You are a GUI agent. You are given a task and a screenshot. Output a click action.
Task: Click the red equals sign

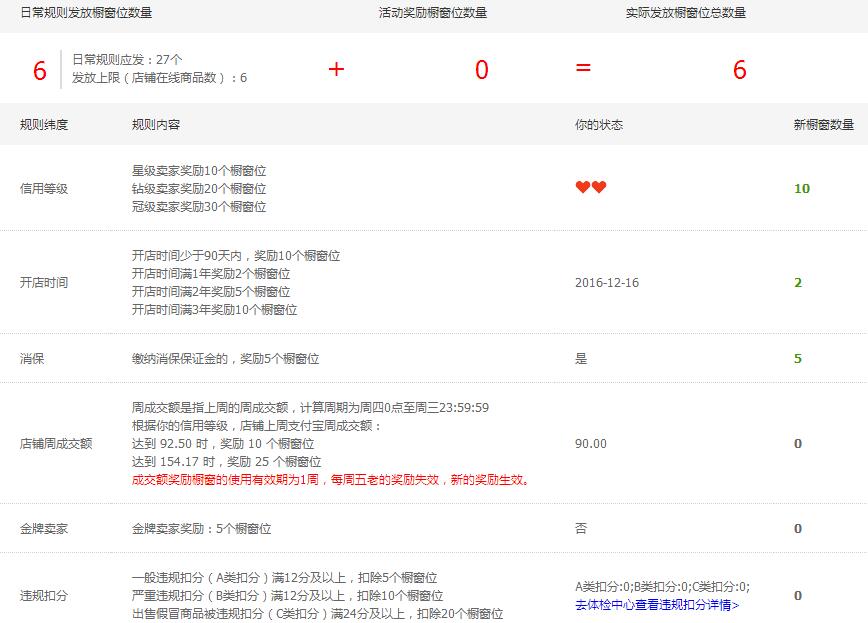583,69
